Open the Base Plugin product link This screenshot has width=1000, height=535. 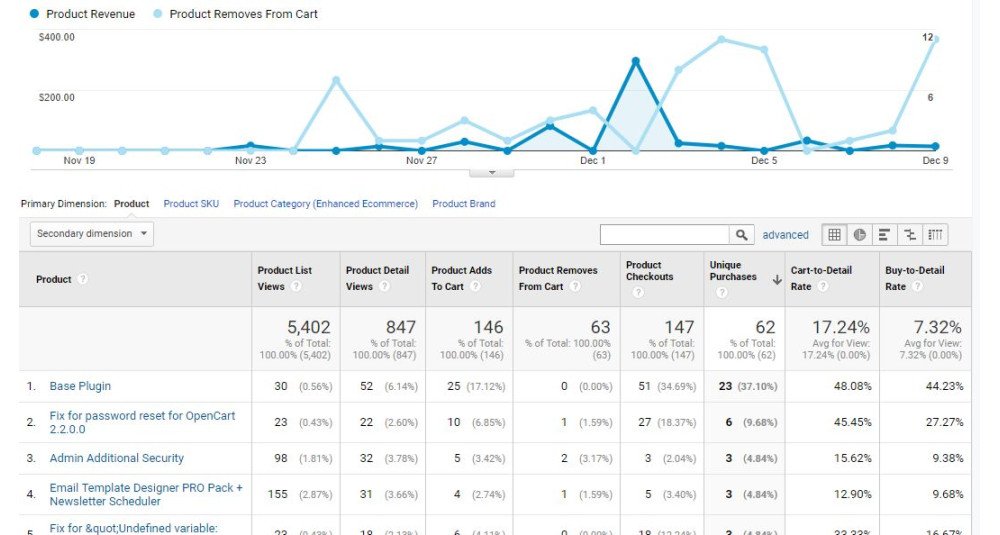pos(80,386)
